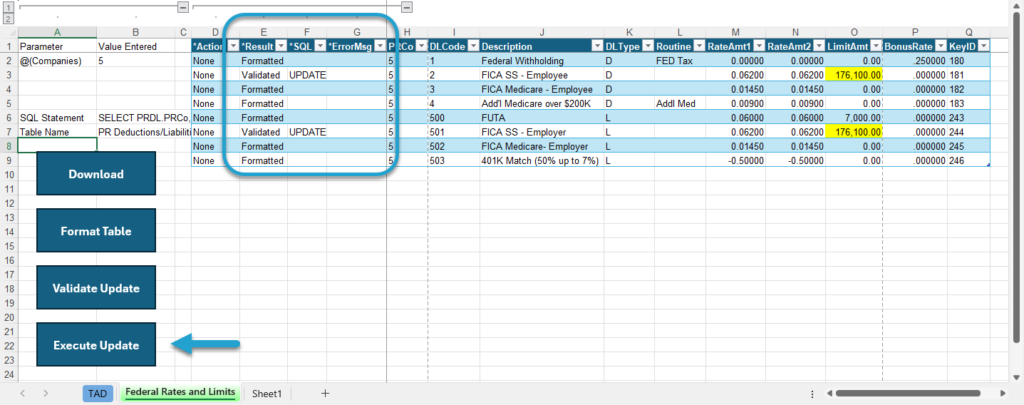Select the 'Value Entered' cell
This screenshot has height=405, width=1024.
[x=137, y=46]
